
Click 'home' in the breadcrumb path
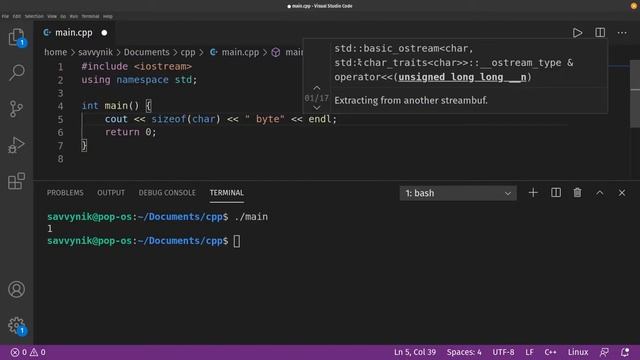coord(56,52)
